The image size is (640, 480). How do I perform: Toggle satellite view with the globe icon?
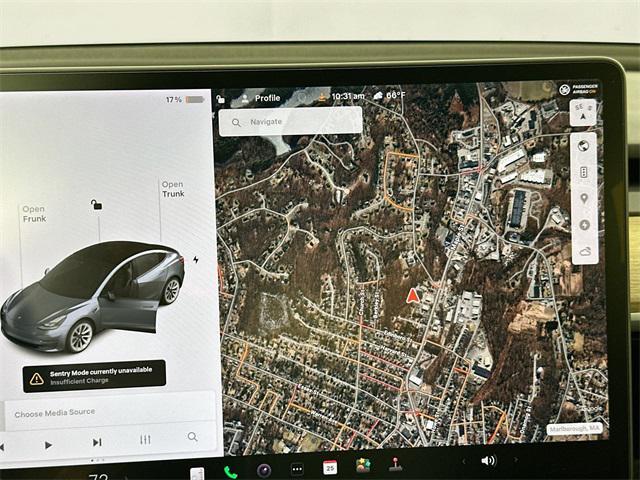pyautogui.click(x=583, y=146)
